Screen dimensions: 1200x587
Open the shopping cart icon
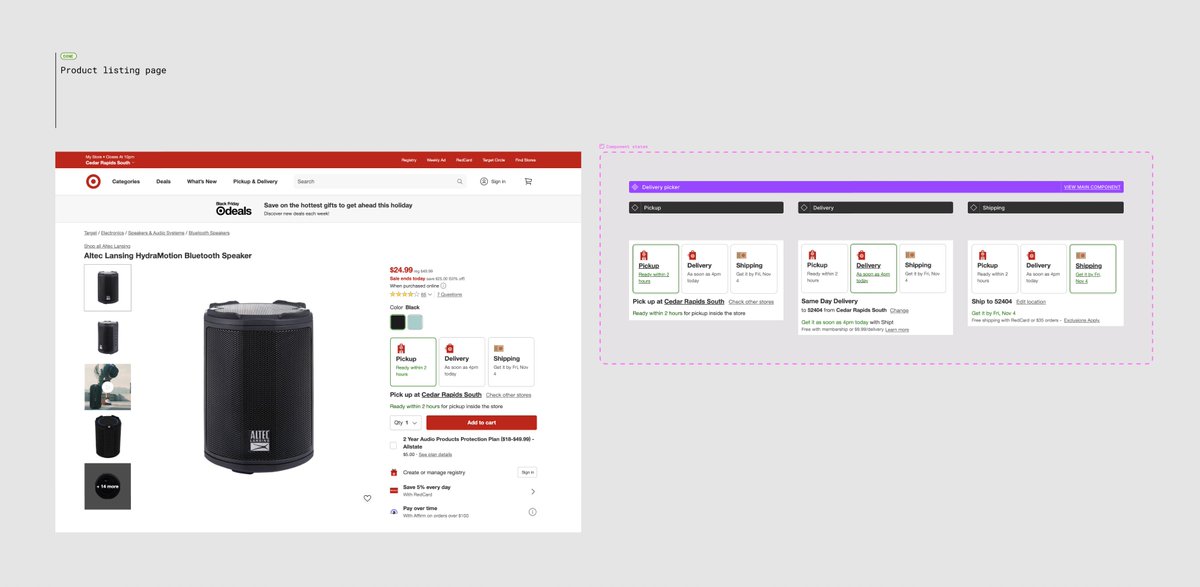pyautogui.click(x=528, y=181)
